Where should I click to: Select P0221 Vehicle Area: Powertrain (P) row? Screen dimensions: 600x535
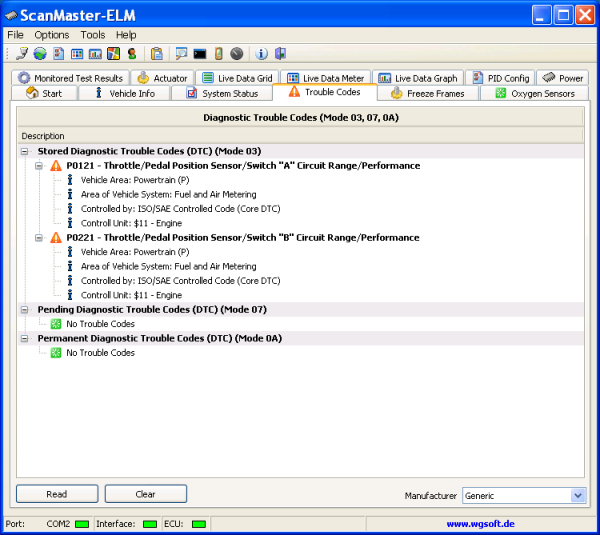pos(135,252)
